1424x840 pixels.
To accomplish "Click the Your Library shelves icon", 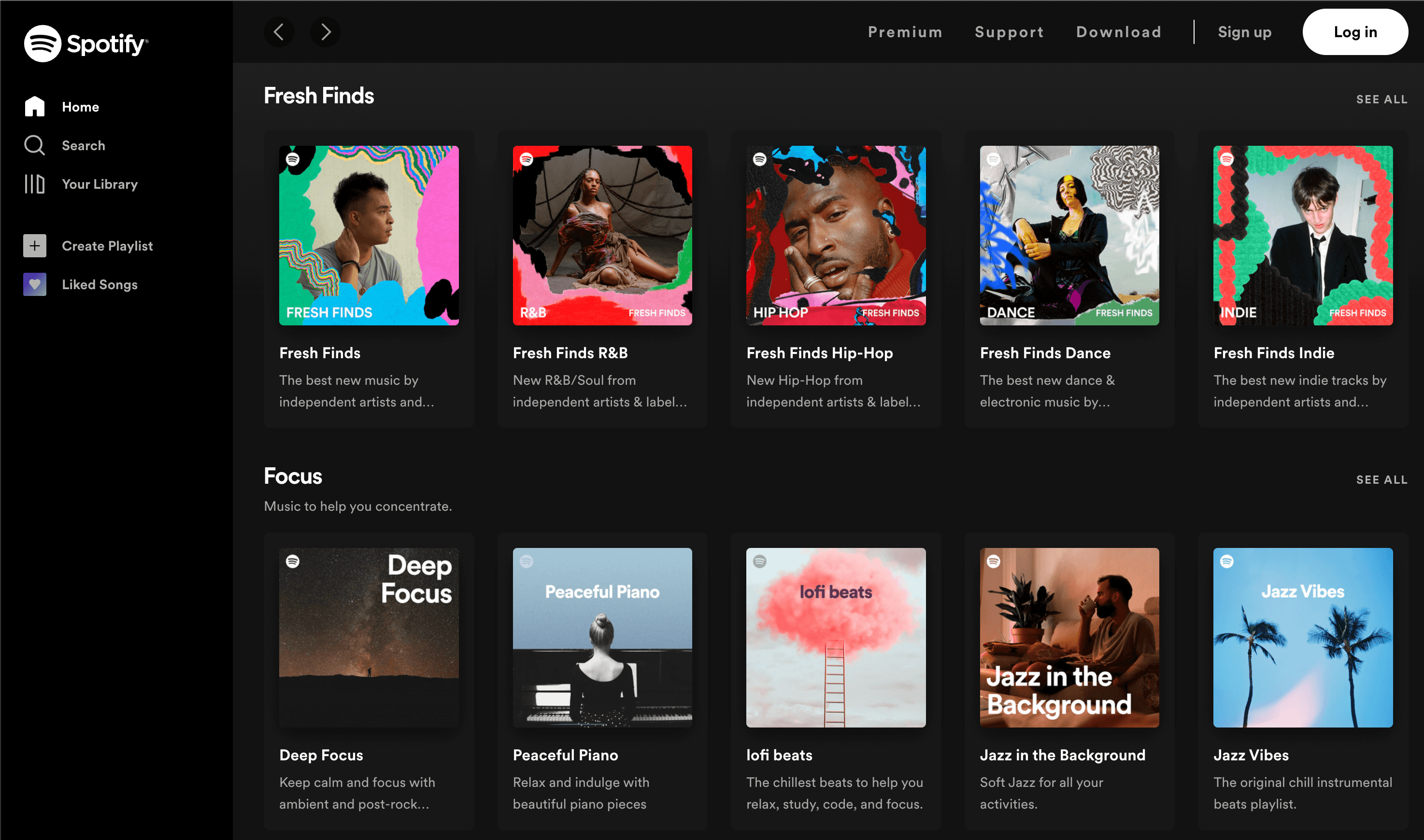I will pyautogui.click(x=35, y=184).
